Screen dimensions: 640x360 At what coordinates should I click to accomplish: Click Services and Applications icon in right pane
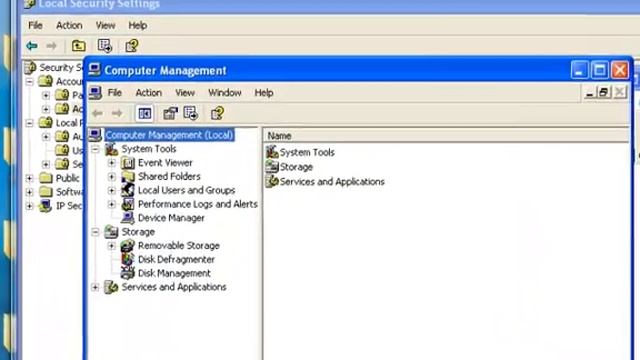click(x=272, y=181)
